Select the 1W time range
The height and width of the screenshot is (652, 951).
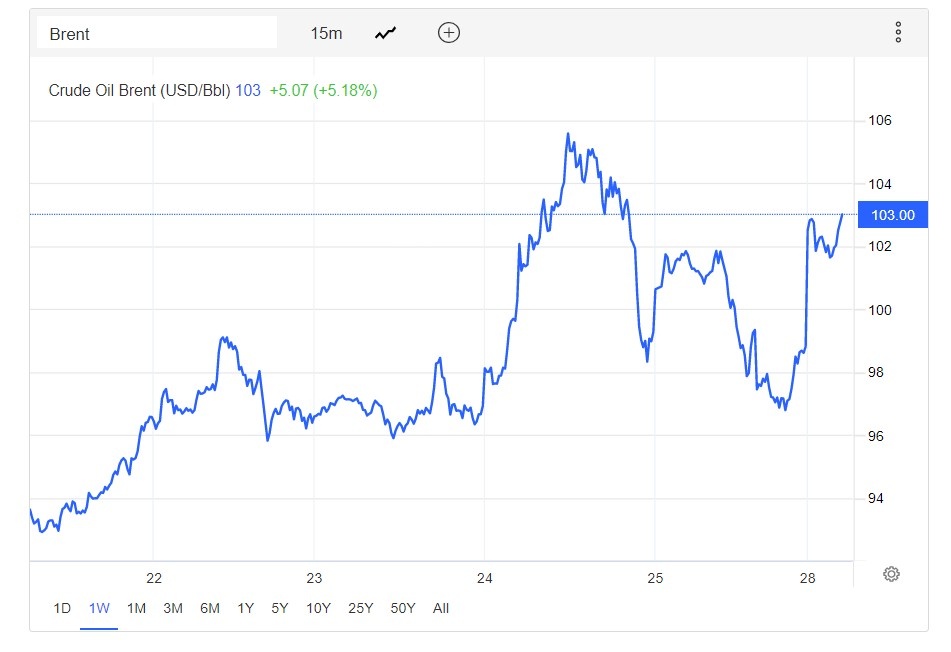click(x=99, y=608)
